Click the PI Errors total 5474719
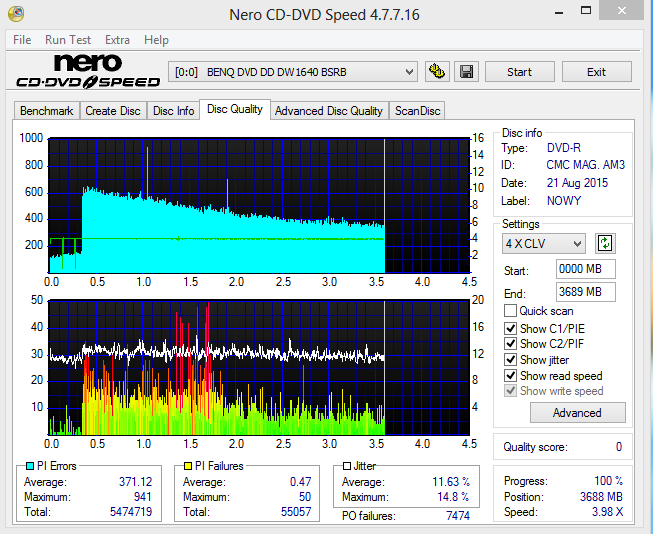This screenshot has height=534, width=653. coord(131,512)
